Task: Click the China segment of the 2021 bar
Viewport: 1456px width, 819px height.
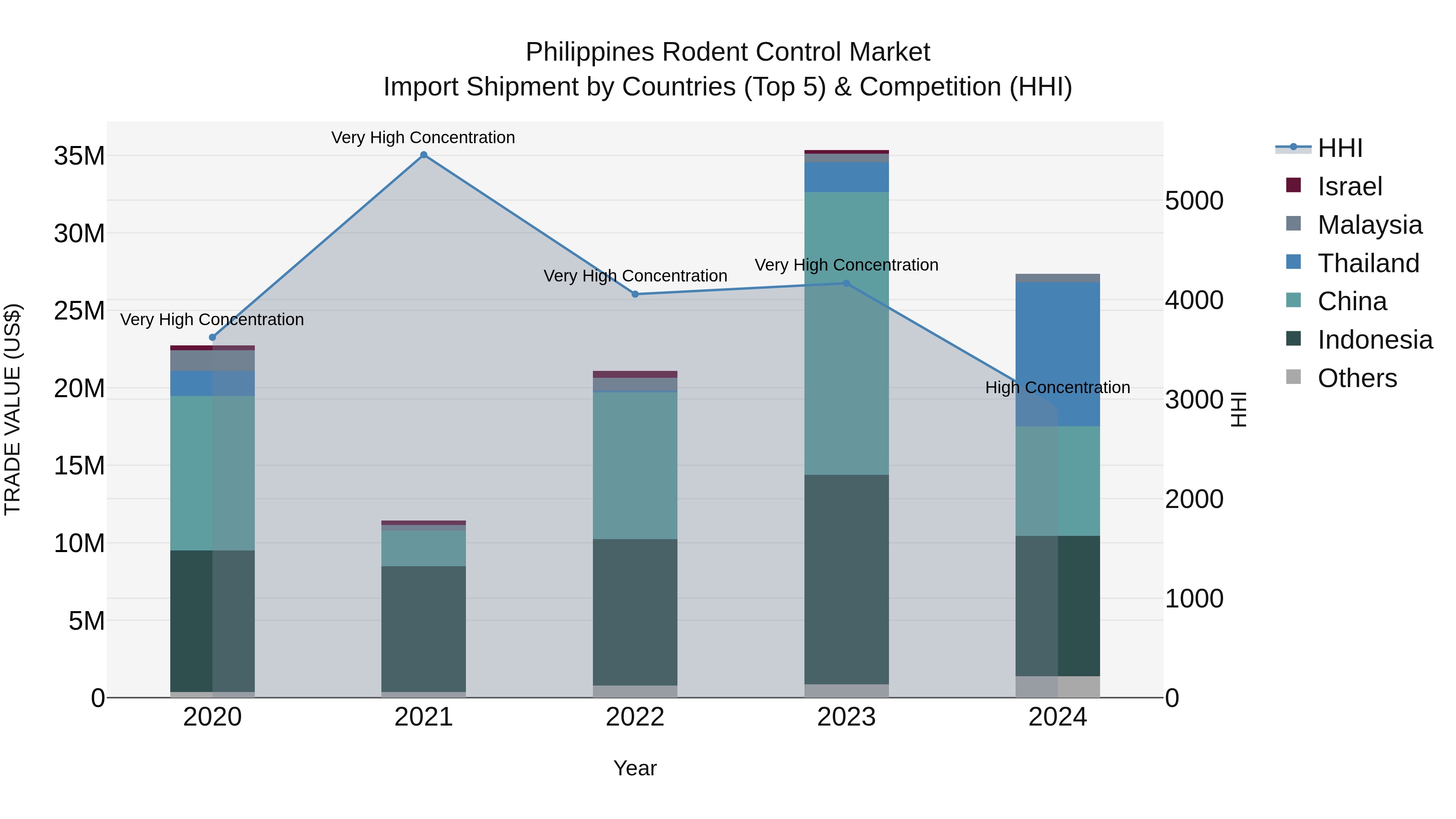Action: pos(424,548)
